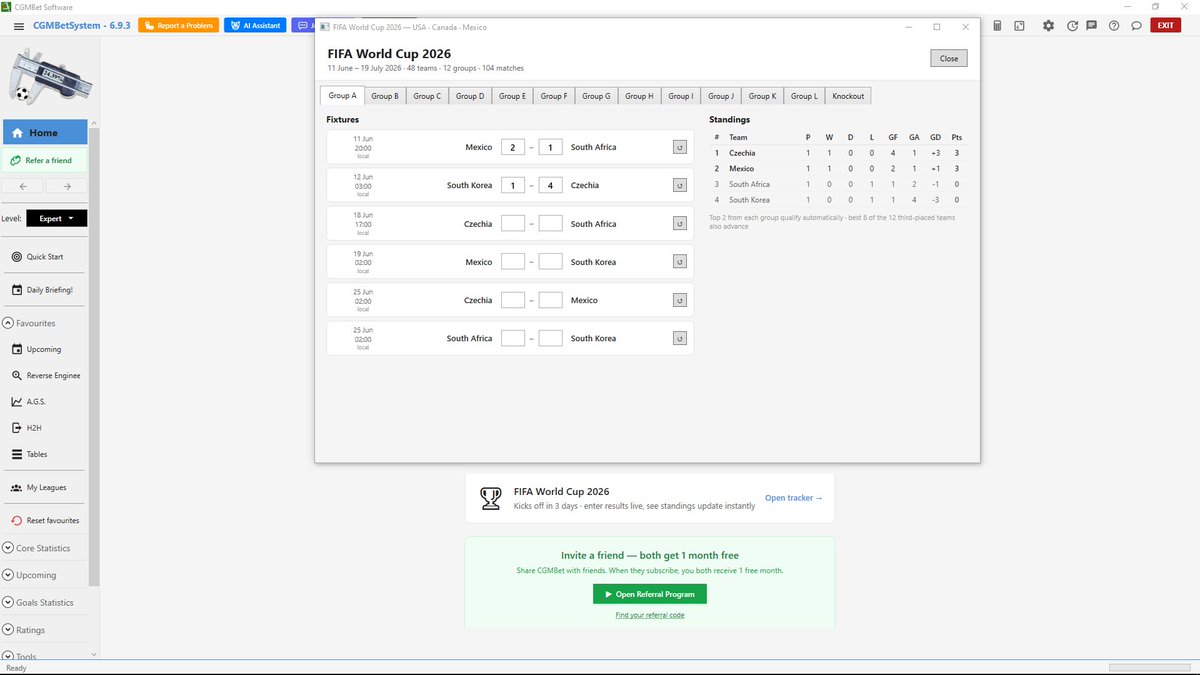
Task: Reset the Mexico vs South Africa score
Action: click(680, 147)
